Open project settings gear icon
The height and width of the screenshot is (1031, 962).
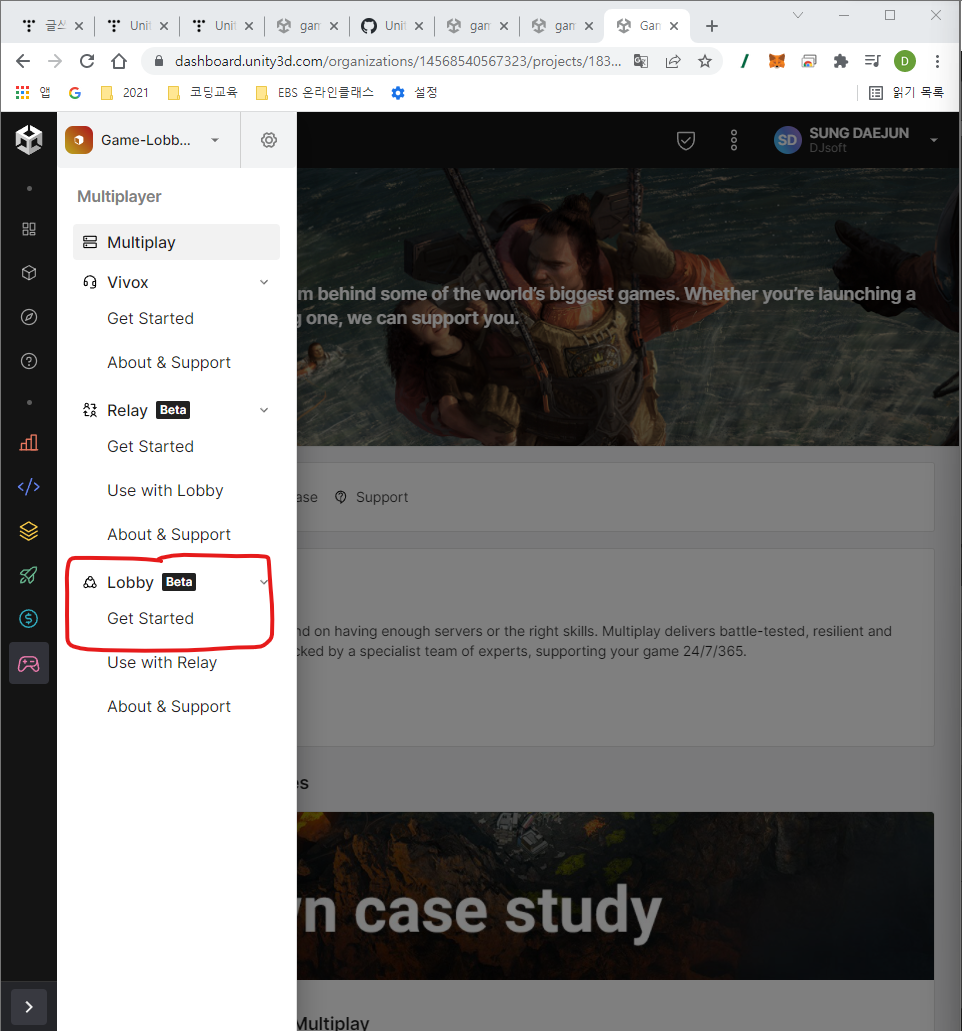(269, 140)
